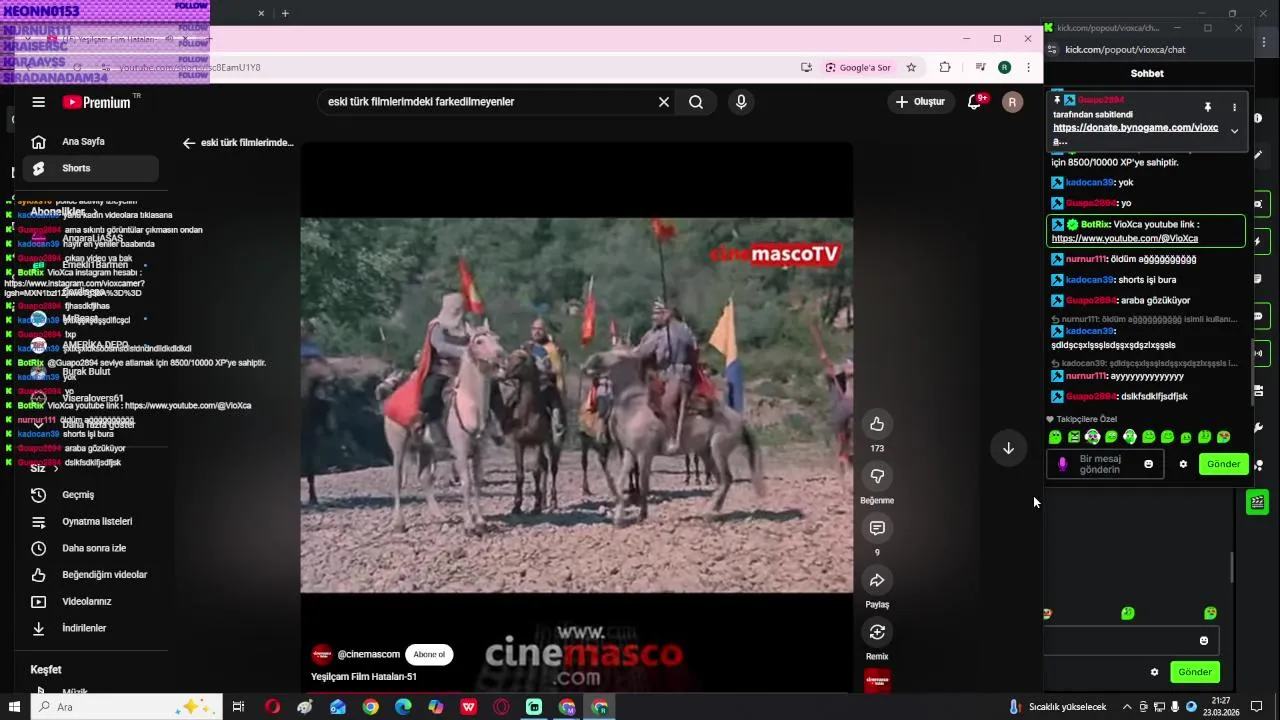This screenshot has height=720, width=1280.
Task: Select nurnur111 öldüm chat message author
Action: tap(1087, 260)
